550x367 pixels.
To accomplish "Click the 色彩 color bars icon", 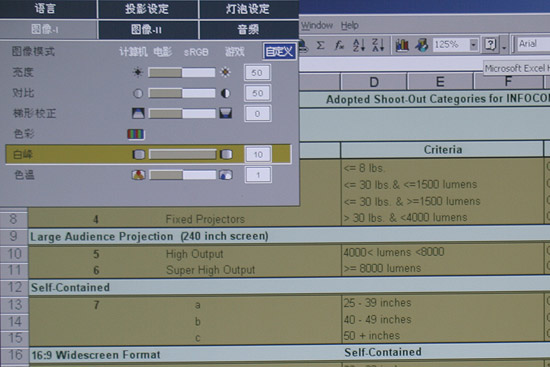I will (136, 134).
